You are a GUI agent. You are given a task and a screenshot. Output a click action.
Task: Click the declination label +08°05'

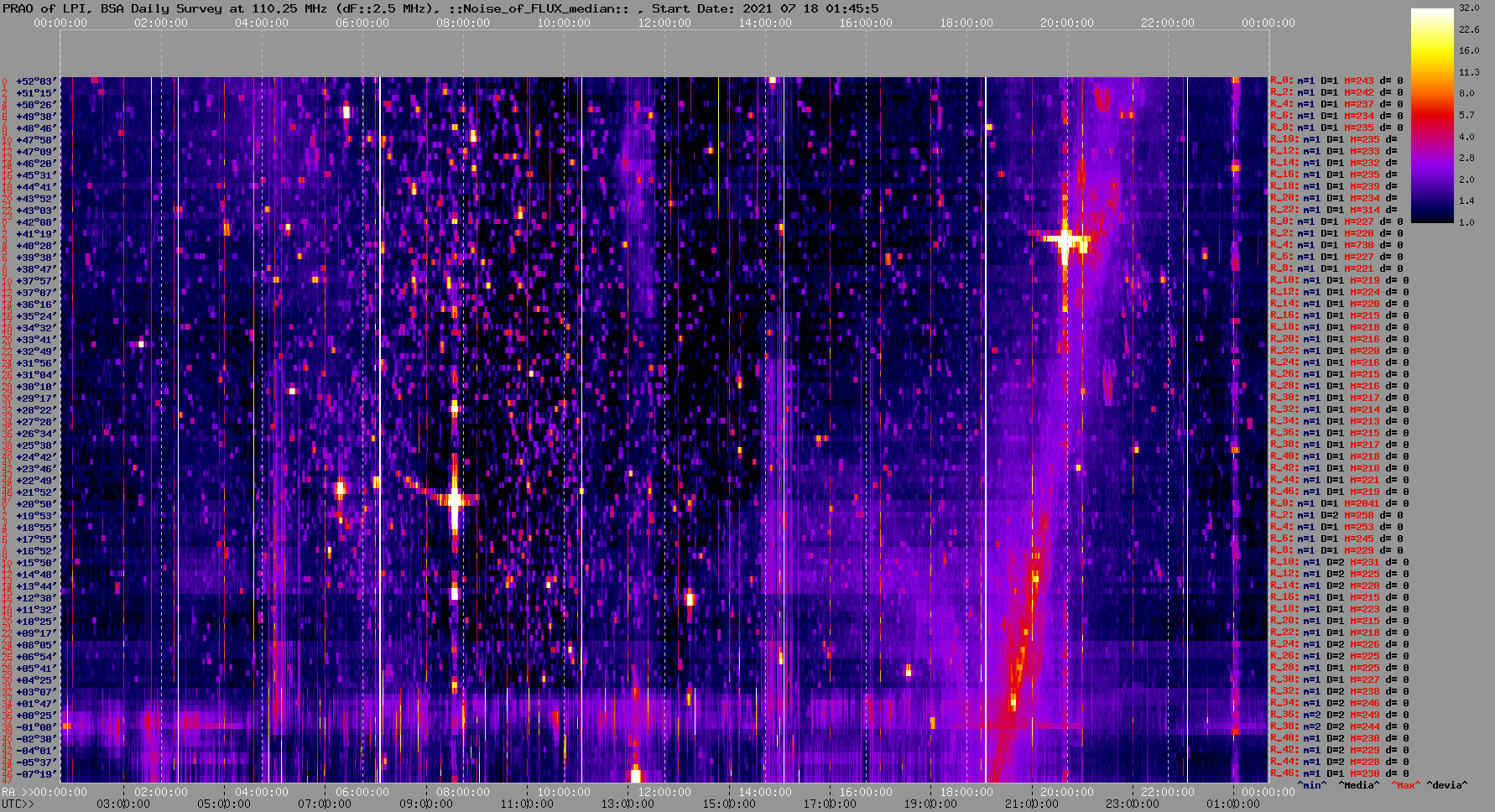(36, 645)
